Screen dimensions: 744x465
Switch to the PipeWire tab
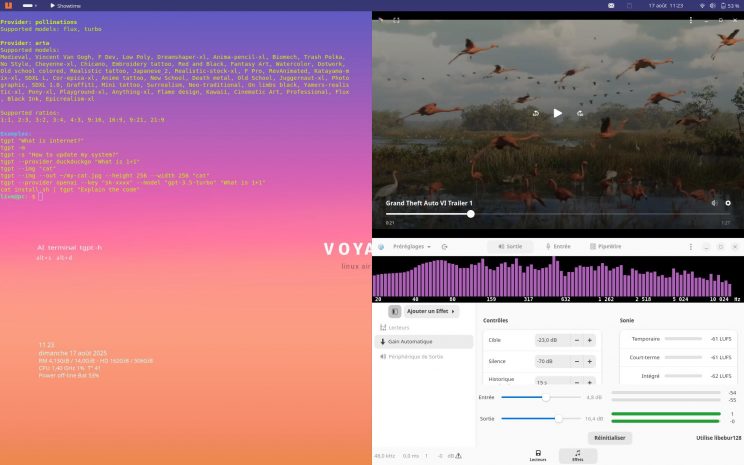pos(605,247)
